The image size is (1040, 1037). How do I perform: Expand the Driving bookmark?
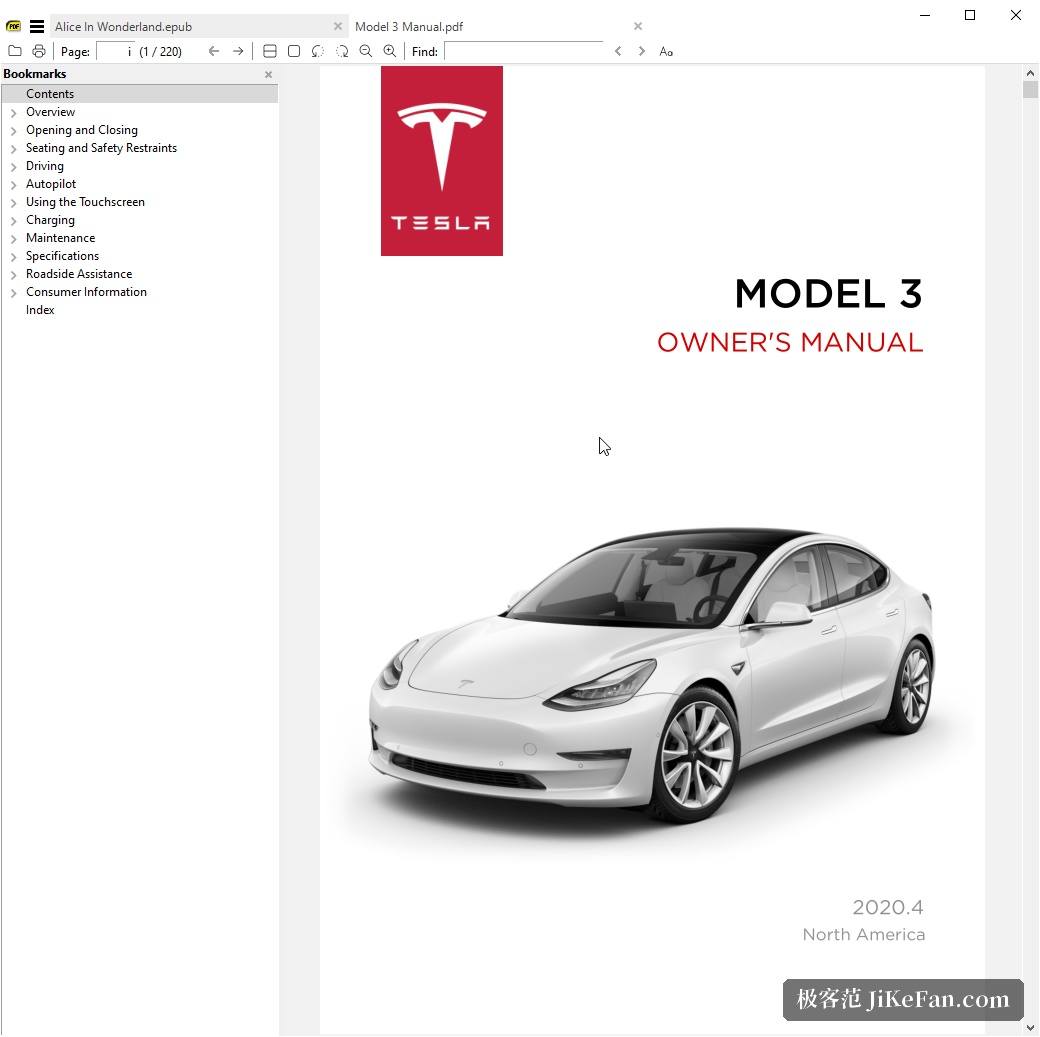pos(13,167)
